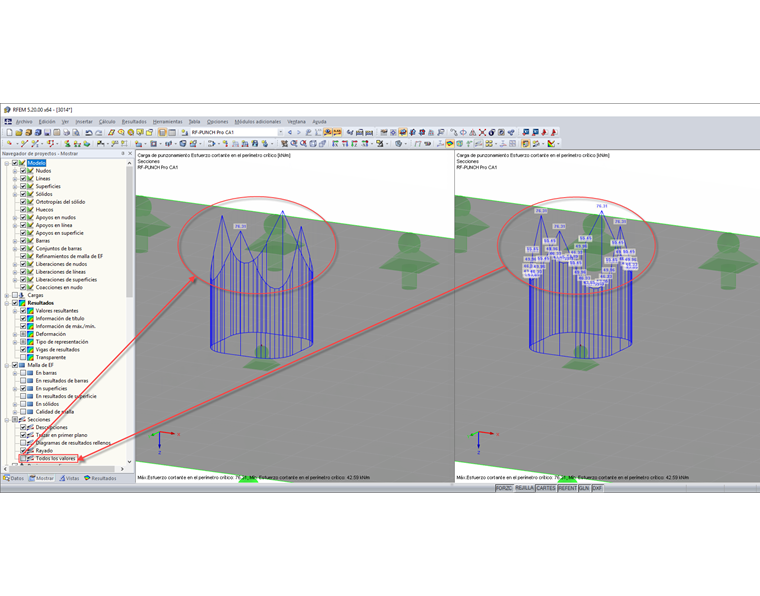
Task: Uncheck the Nudos checkbox
Action: tap(23, 171)
